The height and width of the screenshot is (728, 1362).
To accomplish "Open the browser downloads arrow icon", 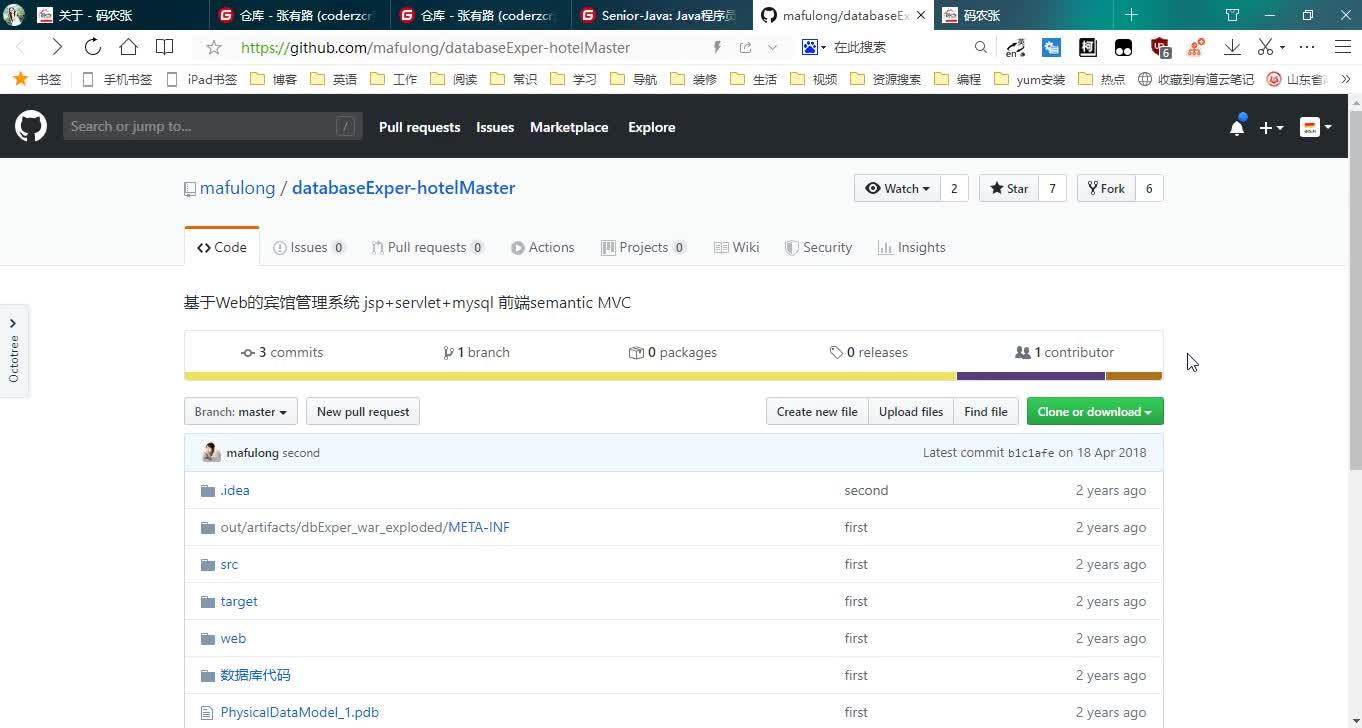I will coord(1232,47).
